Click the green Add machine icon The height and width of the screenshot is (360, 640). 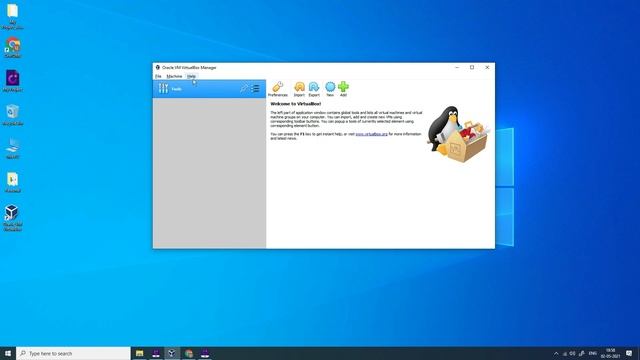343,89
